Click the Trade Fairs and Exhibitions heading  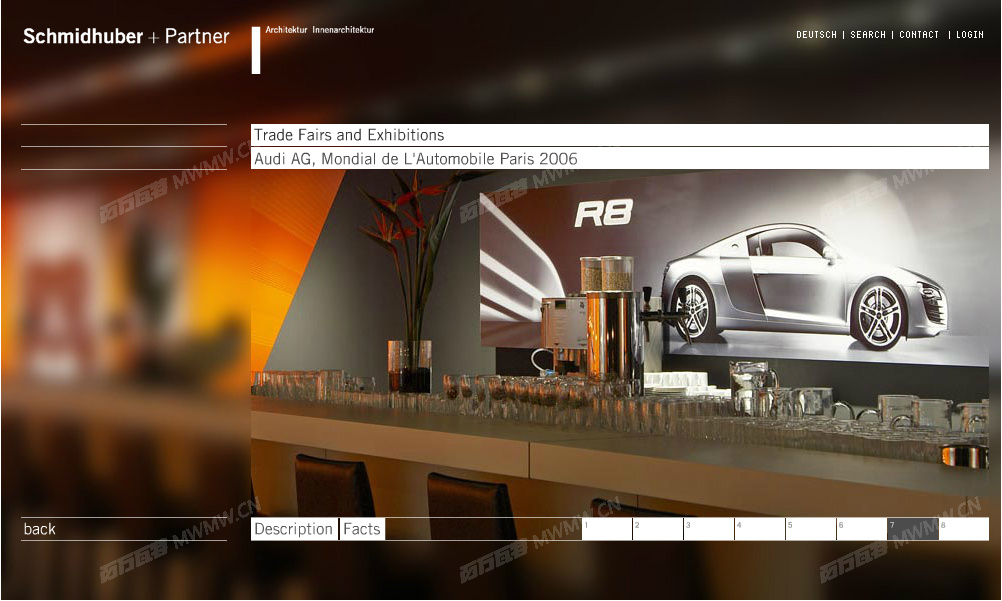[x=349, y=135]
